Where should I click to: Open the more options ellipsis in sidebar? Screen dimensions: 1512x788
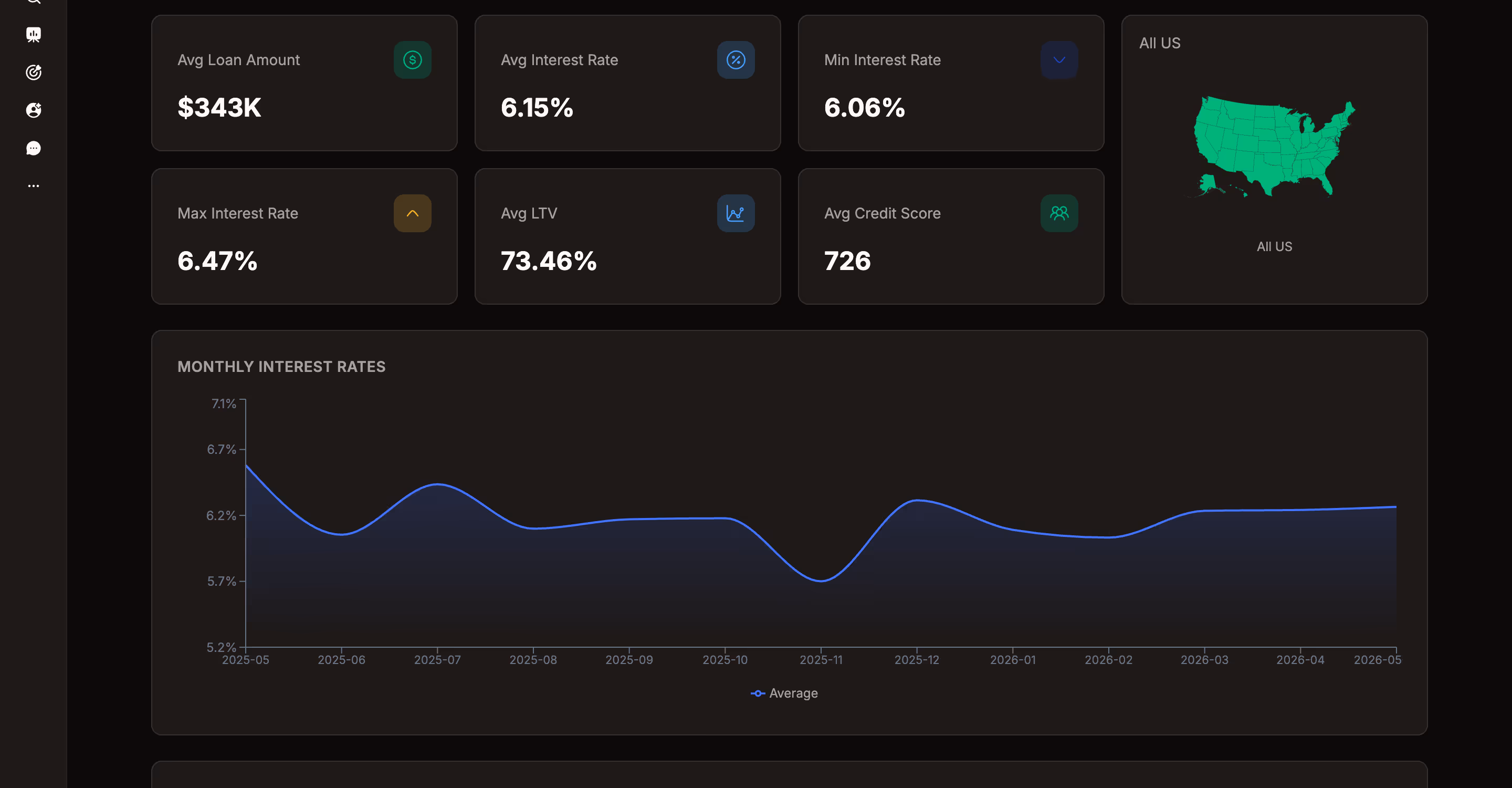(34, 185)
